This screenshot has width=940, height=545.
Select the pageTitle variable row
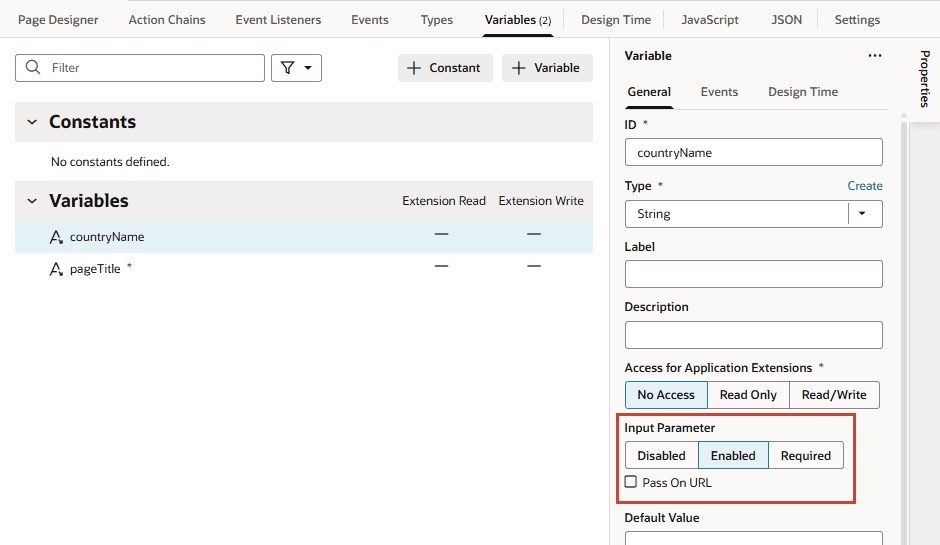point(304,269)
